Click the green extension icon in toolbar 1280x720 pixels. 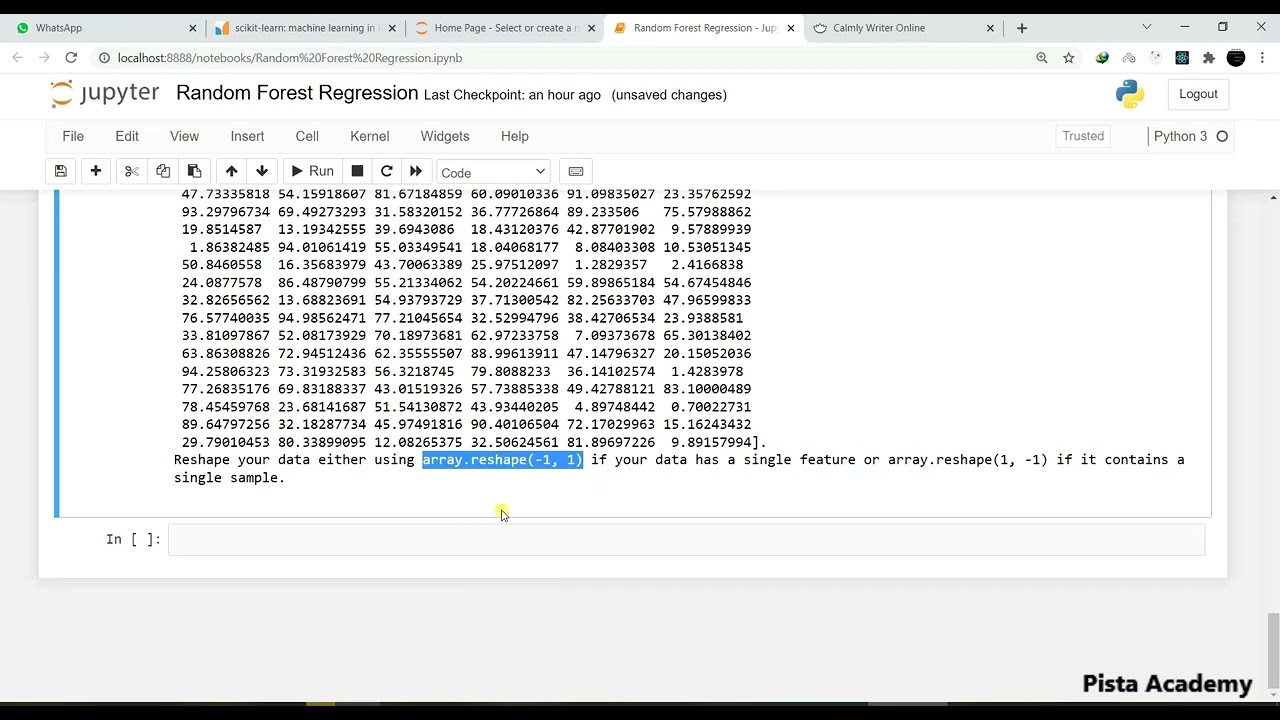(1102, 58)
